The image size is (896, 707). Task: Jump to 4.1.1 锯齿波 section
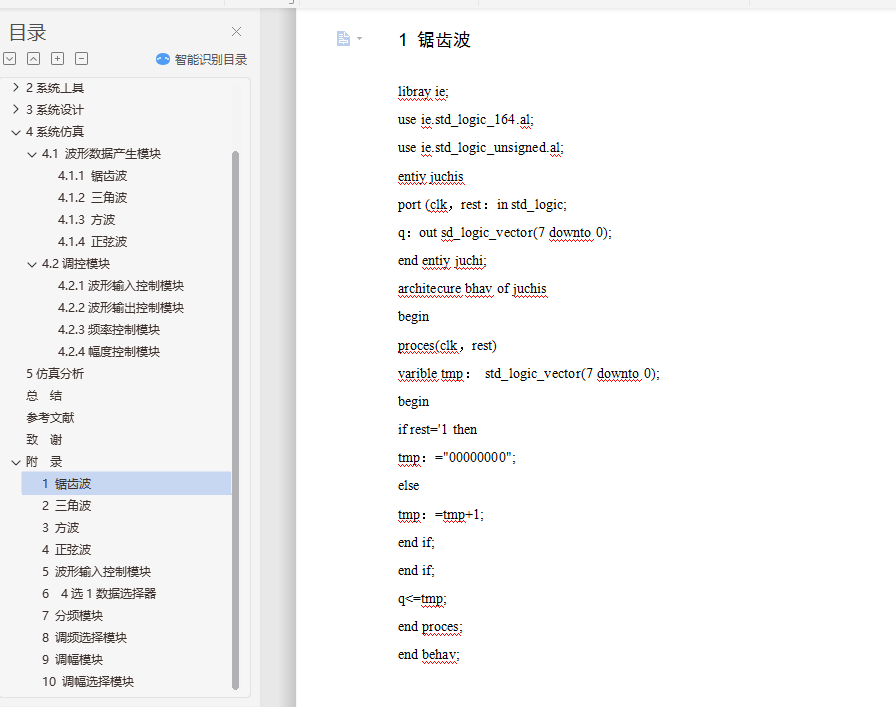[x=92, y=176]
